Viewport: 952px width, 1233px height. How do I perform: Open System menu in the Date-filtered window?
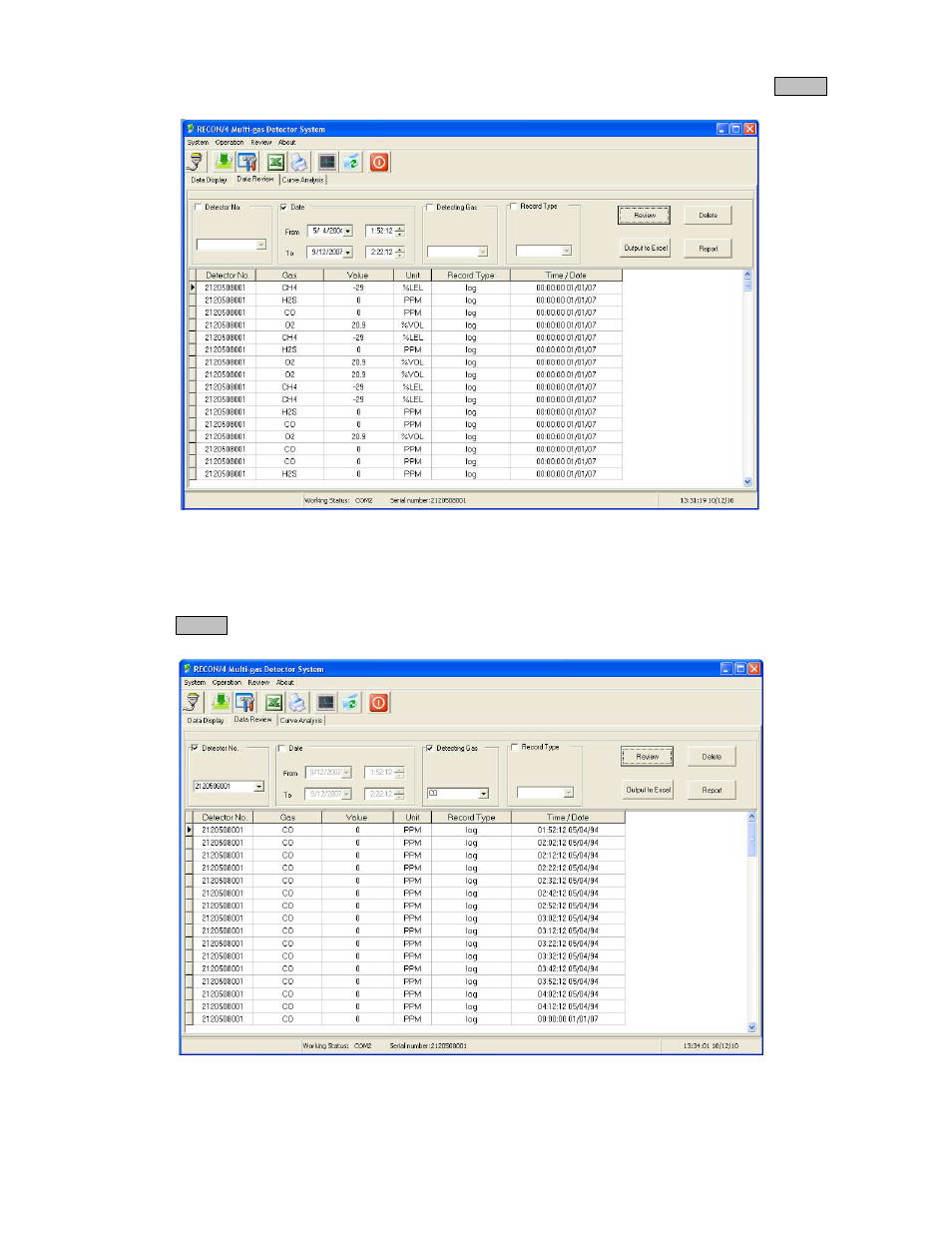[x=199, y=143]
